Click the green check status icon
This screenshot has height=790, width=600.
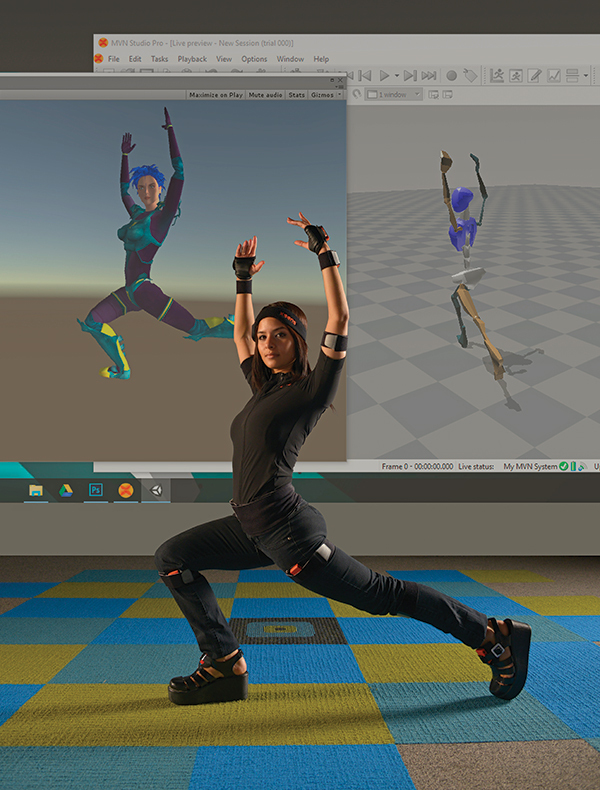tap(564, 467)
